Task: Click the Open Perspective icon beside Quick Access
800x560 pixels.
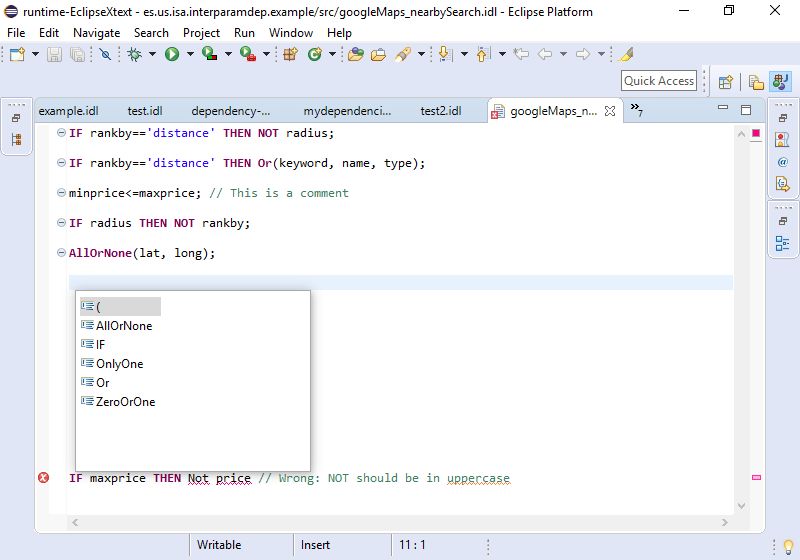Action: pos(726,82)
